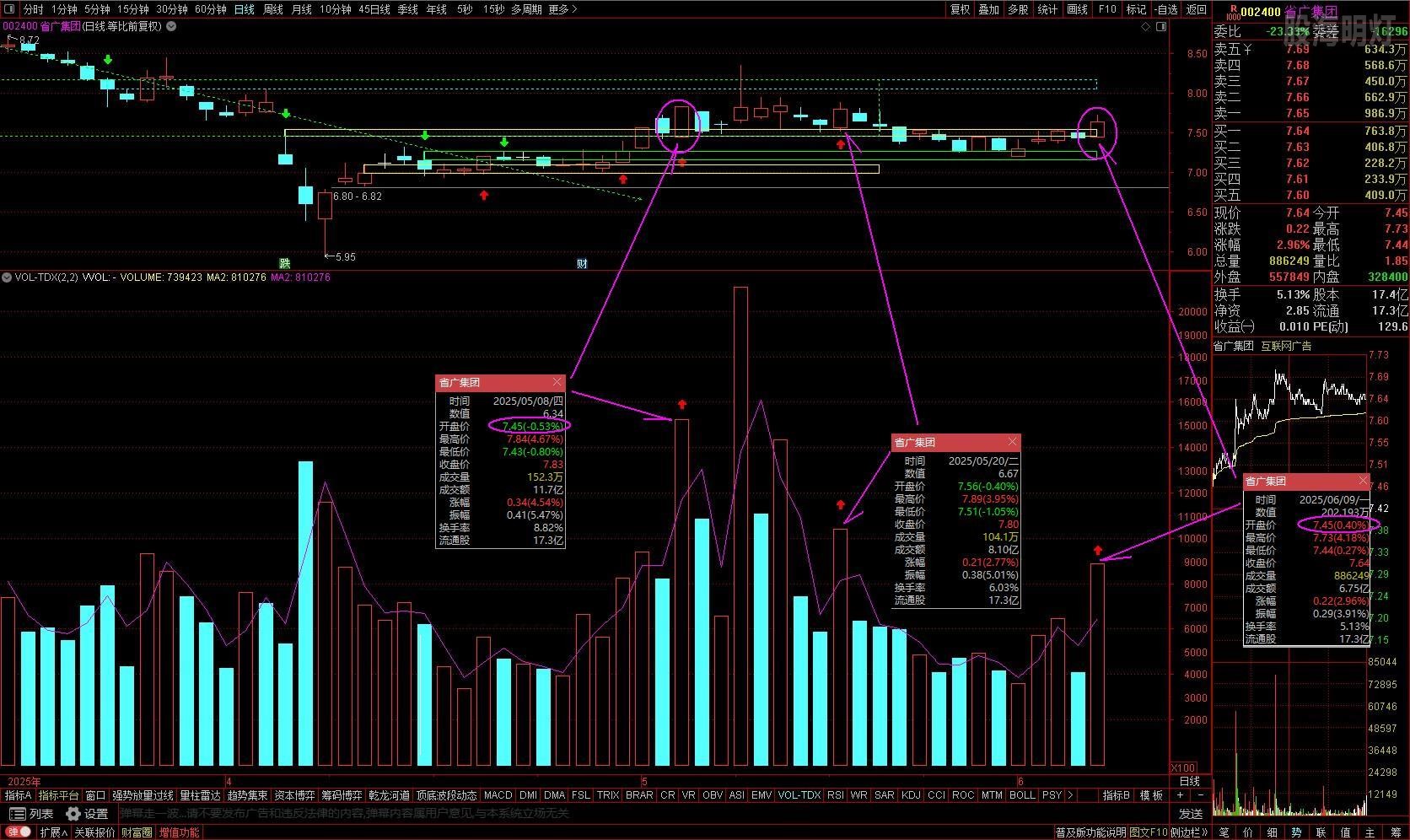Click the + zoom button
The image size is (1410, 840).
click(1181, 795)
